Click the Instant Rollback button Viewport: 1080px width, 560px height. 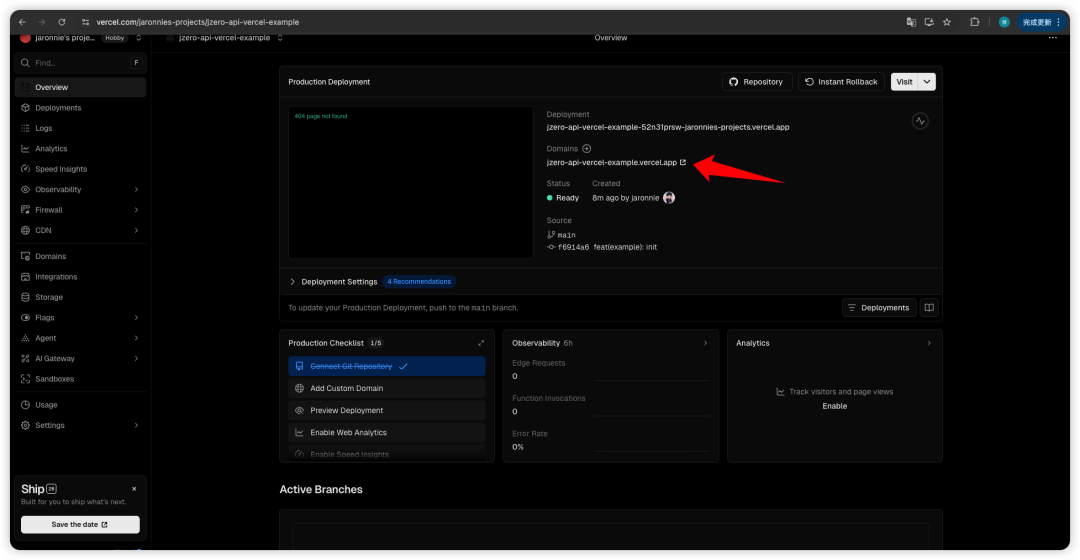(x=841, y=82)
